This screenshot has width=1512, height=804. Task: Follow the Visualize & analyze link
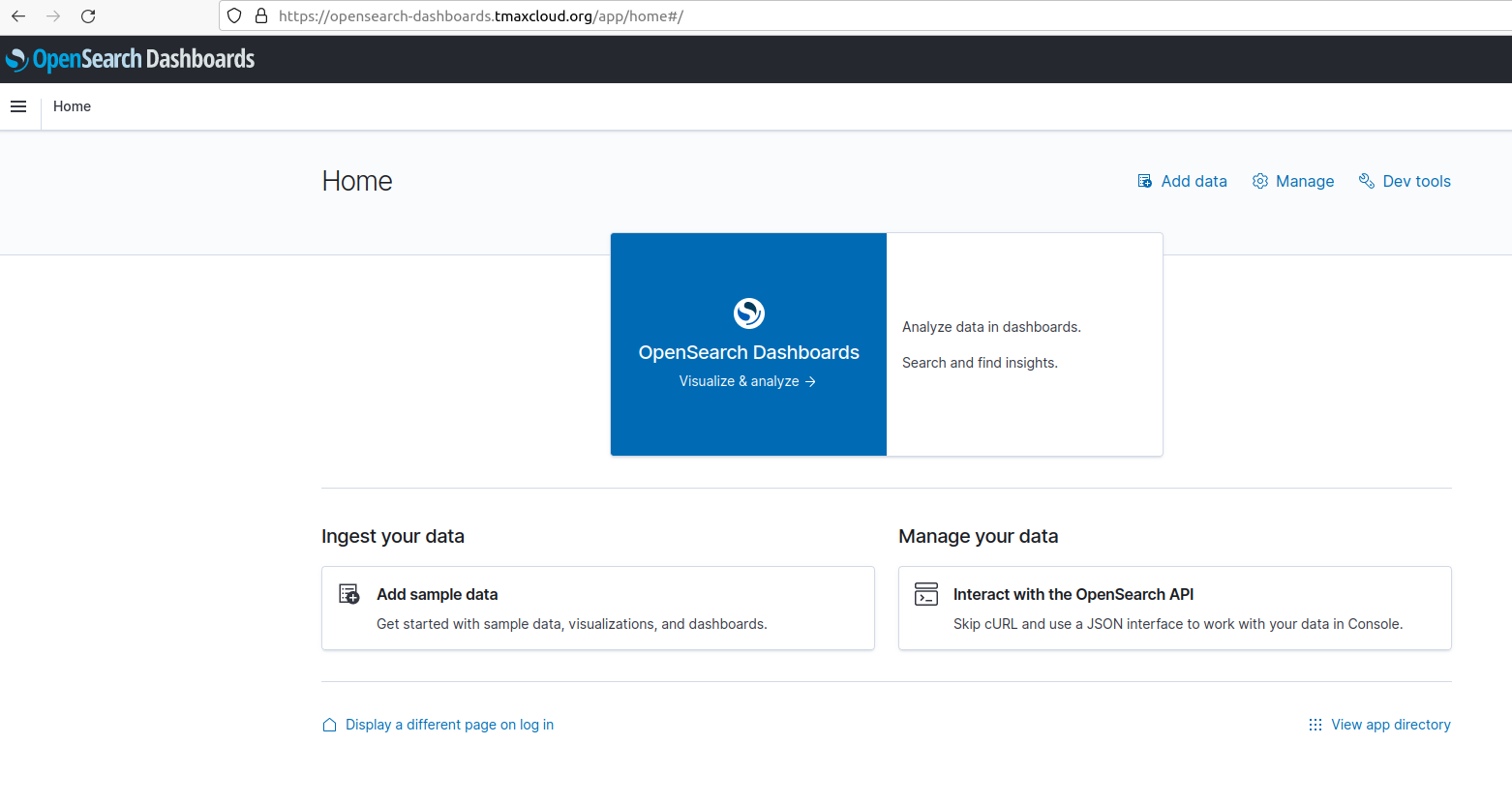[x=740, y=381]
